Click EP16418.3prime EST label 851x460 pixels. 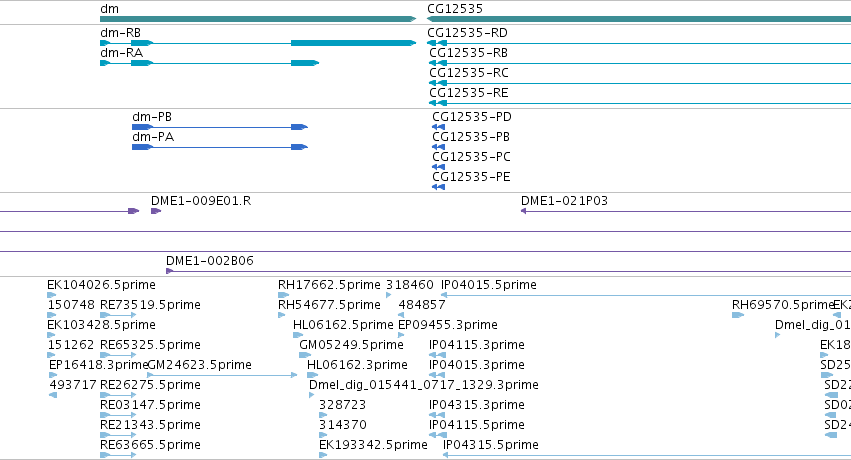[98, 365]
